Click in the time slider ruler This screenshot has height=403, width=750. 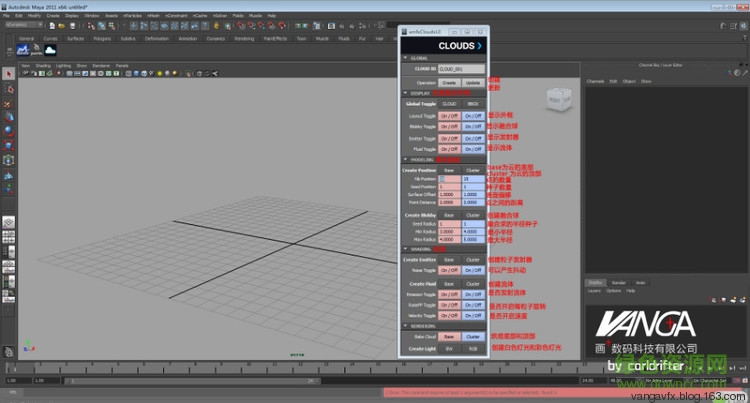300,369
